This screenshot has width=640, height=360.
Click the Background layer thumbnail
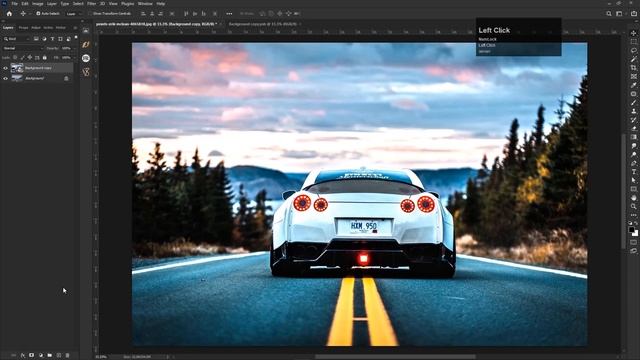click(x=17, y=78)
